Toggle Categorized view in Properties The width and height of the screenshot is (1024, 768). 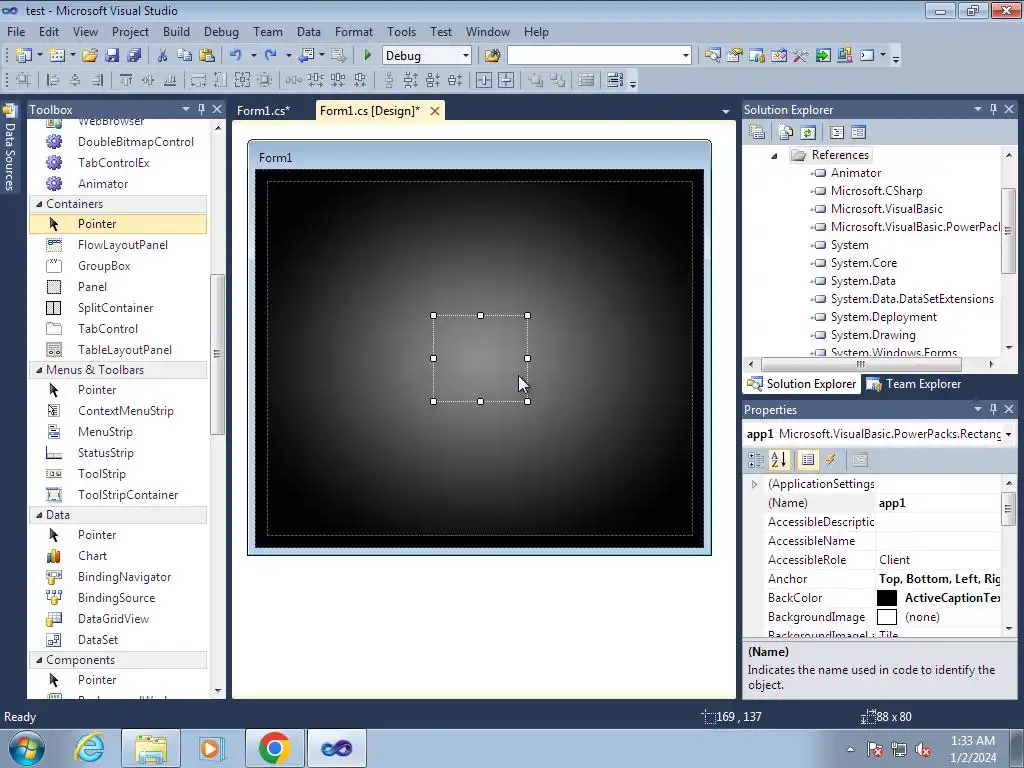pyautogui.click(x=756, y=460)
